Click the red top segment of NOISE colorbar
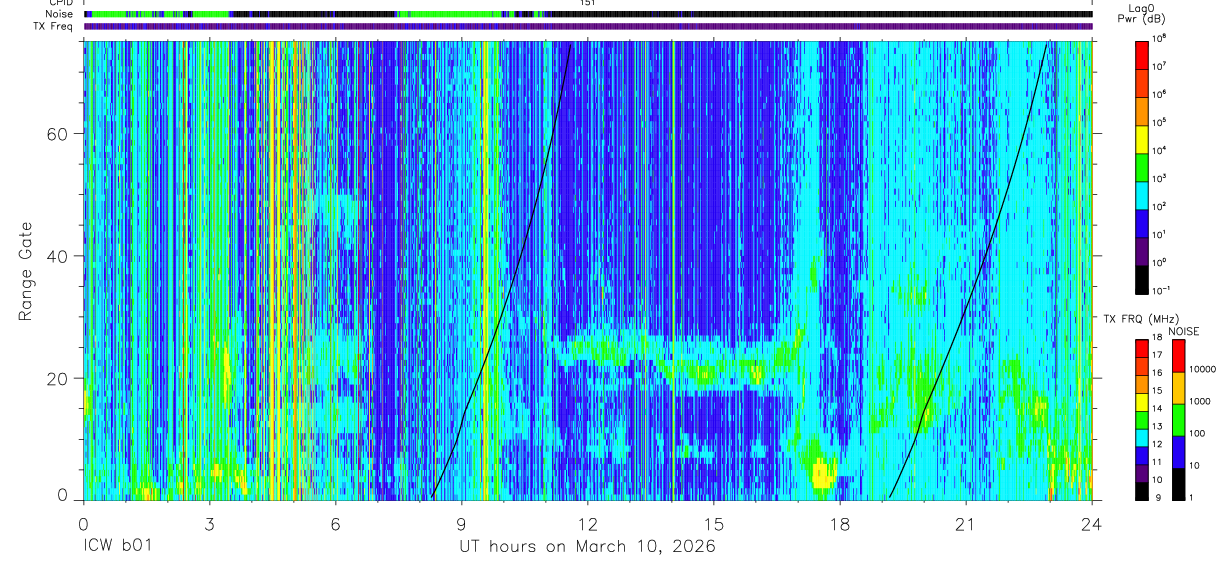 (1178, 356)
